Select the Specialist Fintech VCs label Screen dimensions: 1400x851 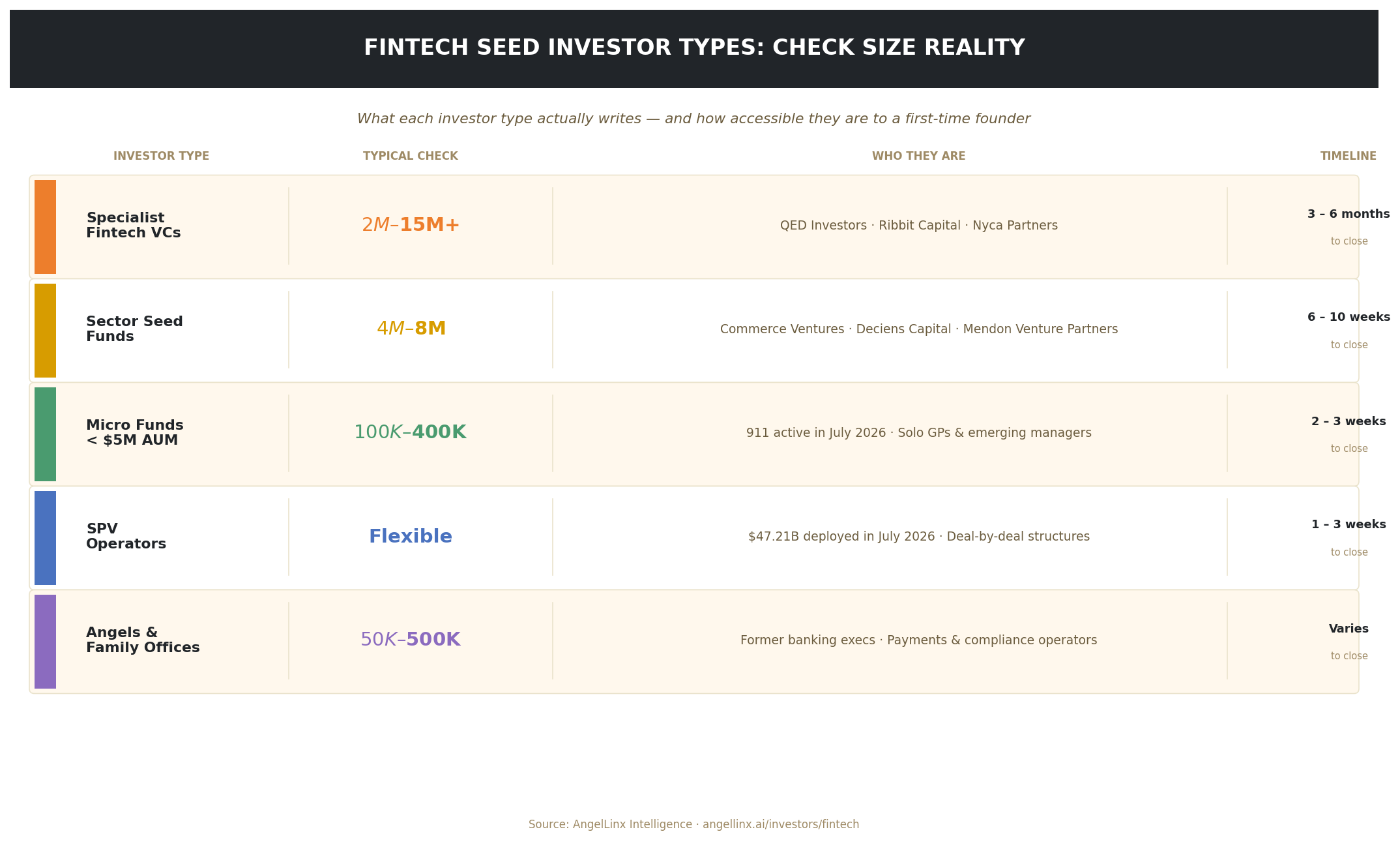pyautogui.click(x=134, y=226)
